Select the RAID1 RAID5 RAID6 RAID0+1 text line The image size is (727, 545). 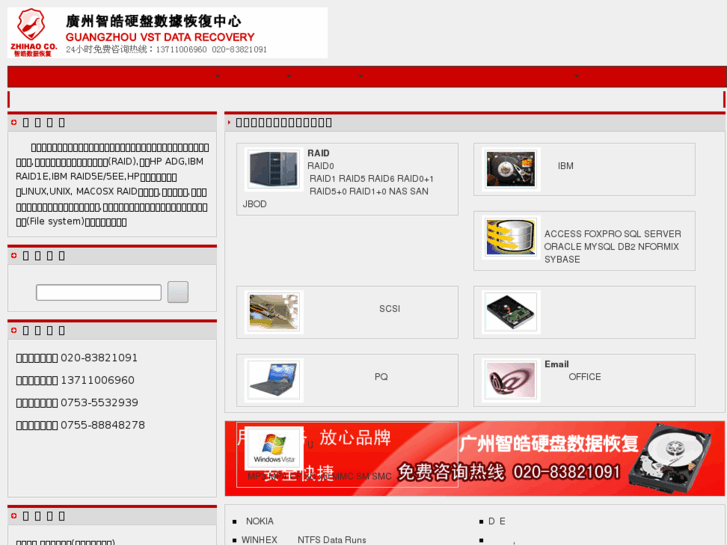tap(371, 179)
